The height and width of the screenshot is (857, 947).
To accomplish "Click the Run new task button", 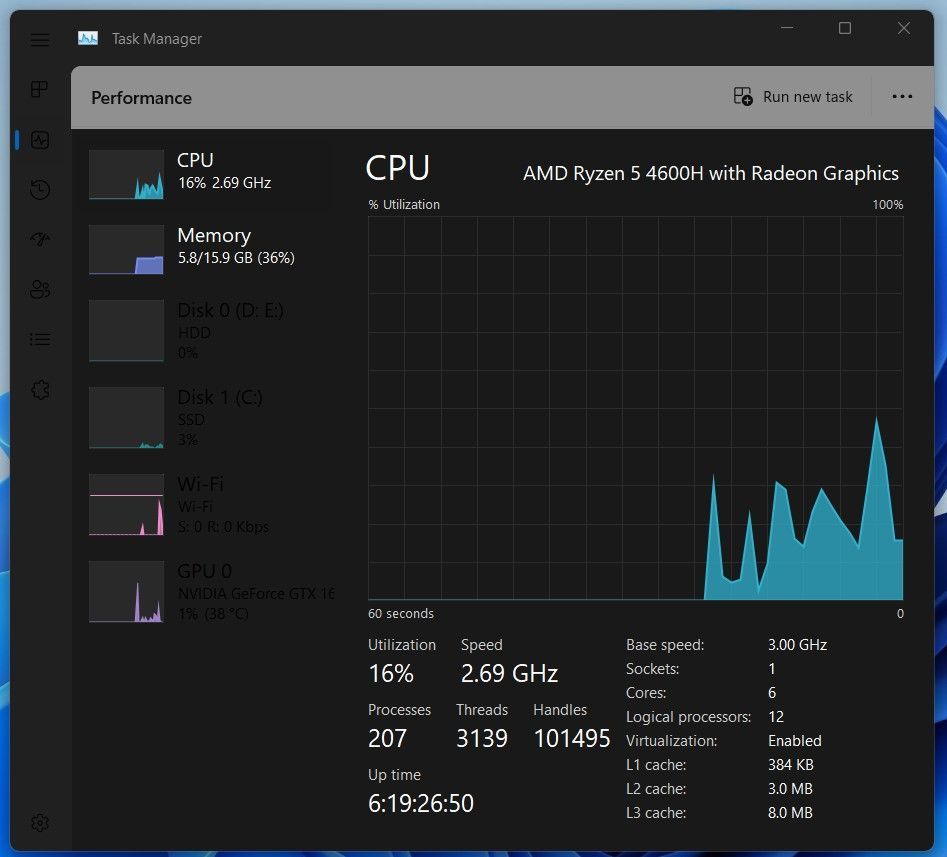I will click(793, 96).
